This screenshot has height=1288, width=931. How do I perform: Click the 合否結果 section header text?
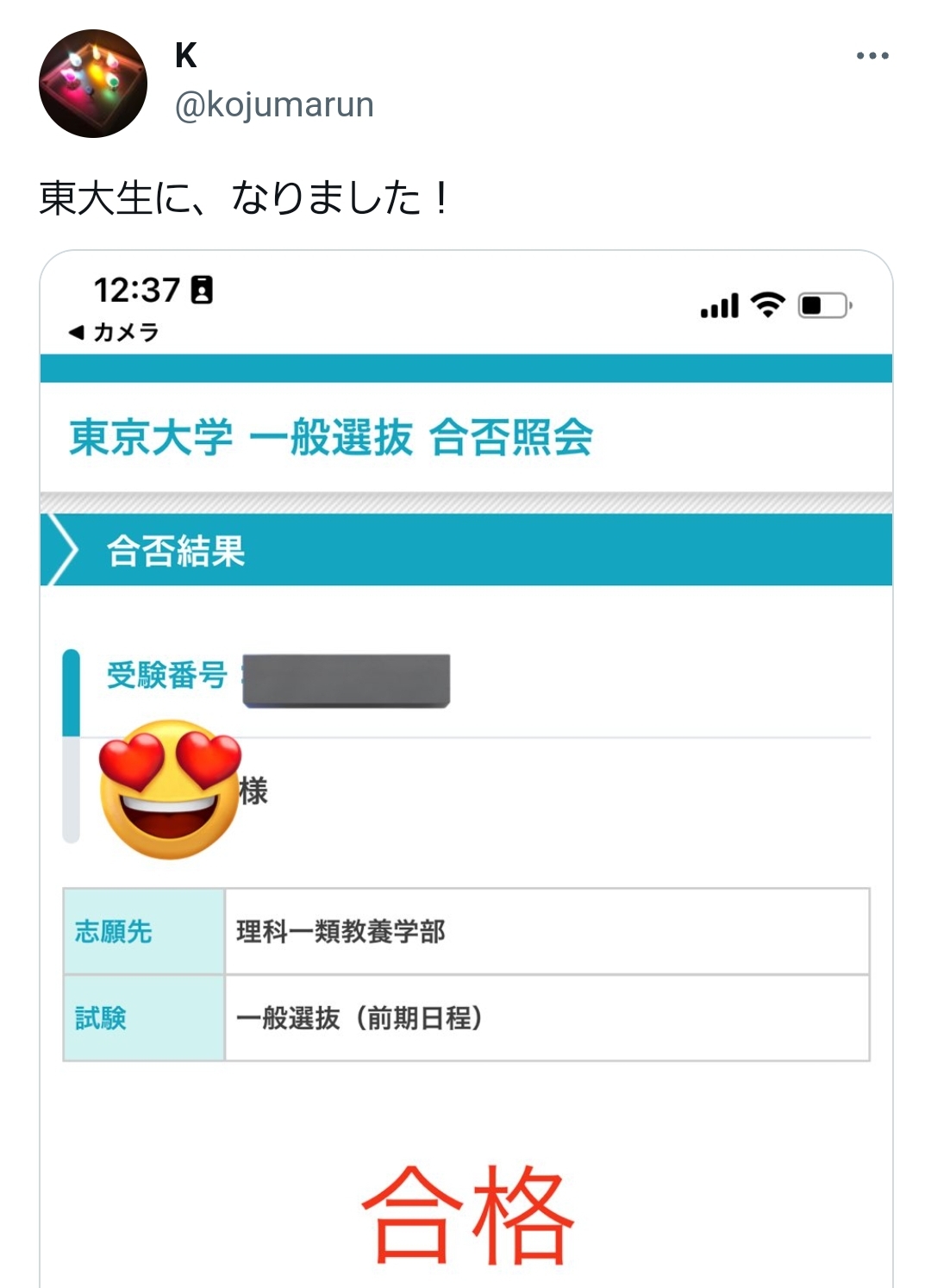pos(176,551)
